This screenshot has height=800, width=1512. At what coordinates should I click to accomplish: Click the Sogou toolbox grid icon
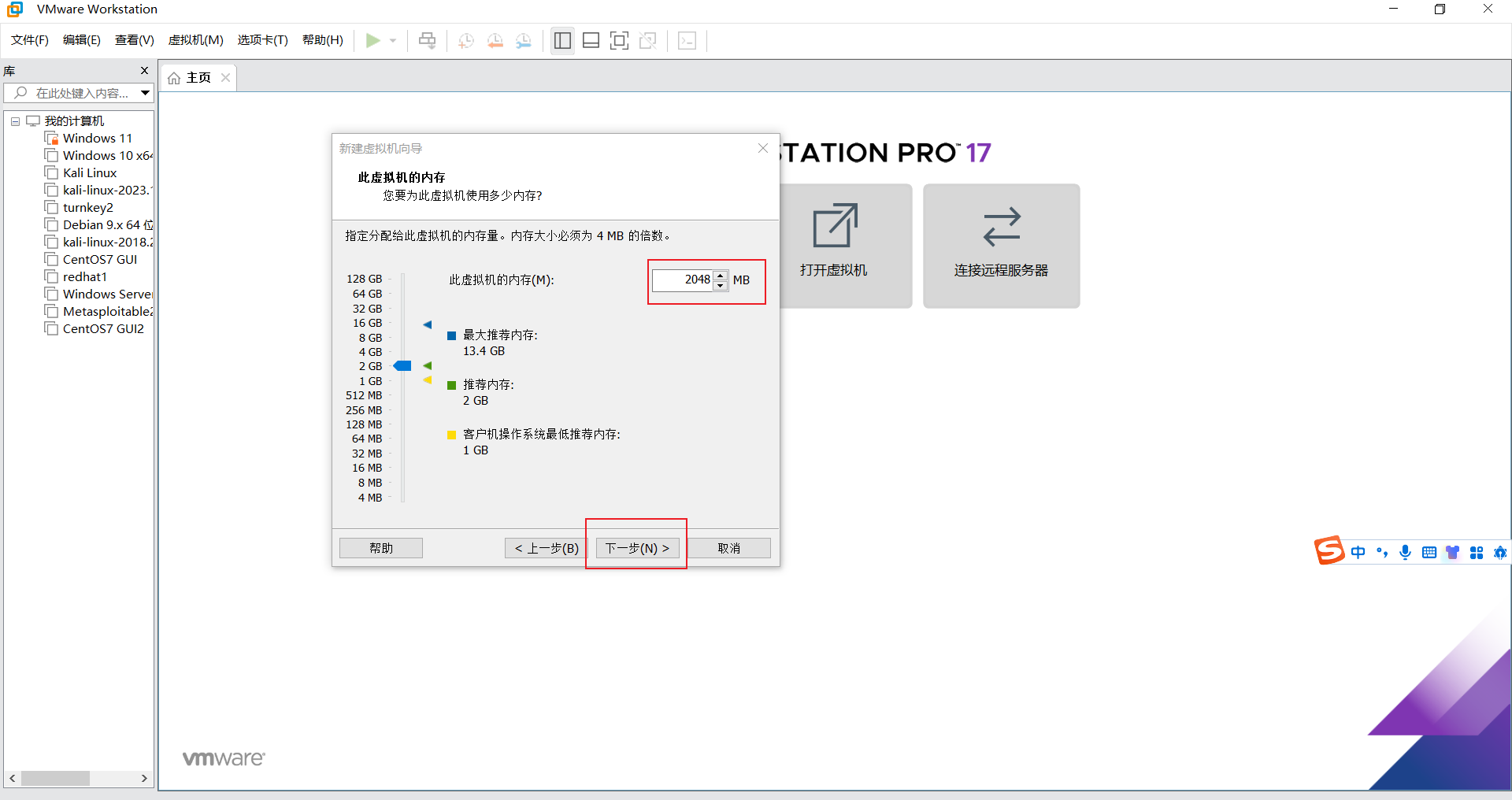coord(1477,553)
